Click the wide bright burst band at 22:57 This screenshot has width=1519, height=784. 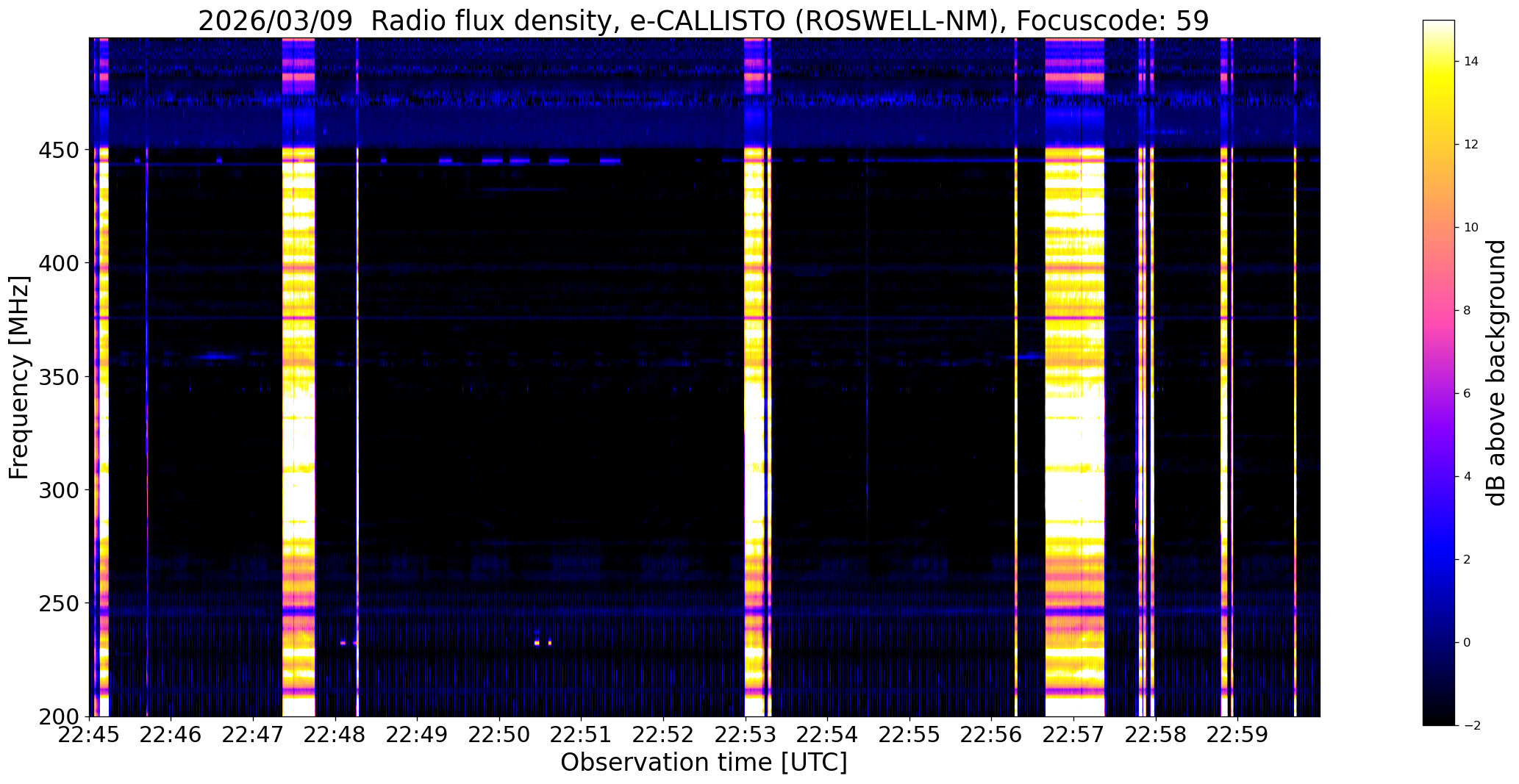point(1075,377)
